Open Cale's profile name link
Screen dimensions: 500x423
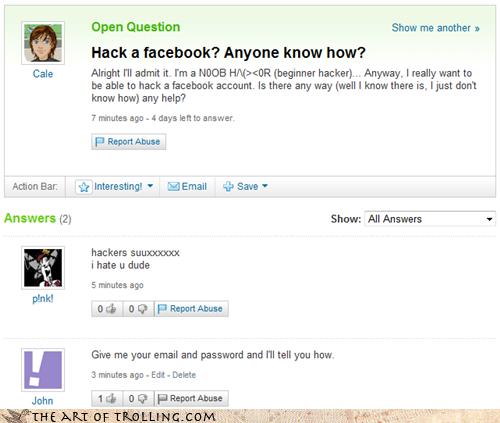[x=43, y=74]
